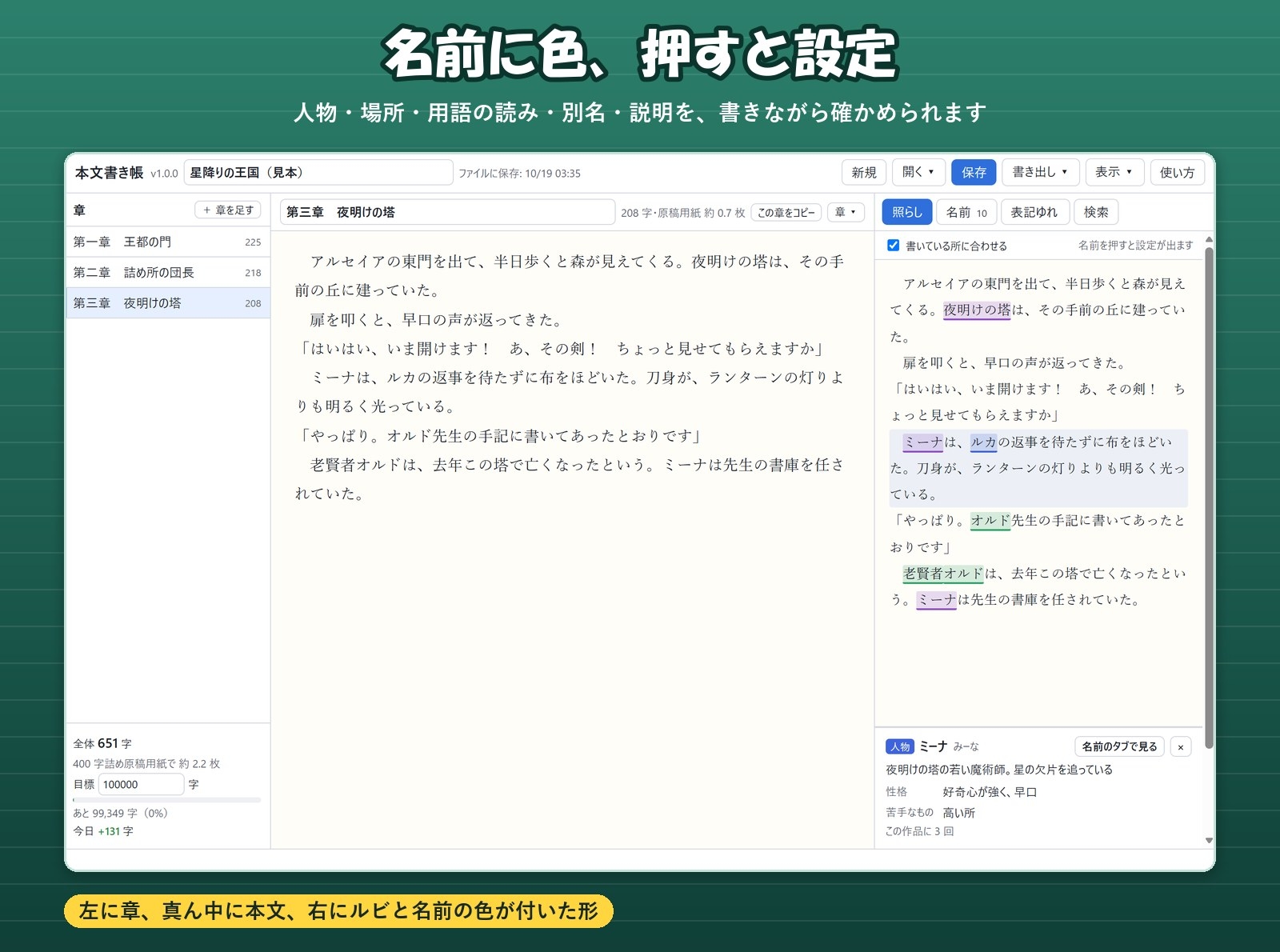Viewport: 1280px width, 952px height.
Task: Select chapter 第二章 詰め所の団長
Action: click(168, 272)
